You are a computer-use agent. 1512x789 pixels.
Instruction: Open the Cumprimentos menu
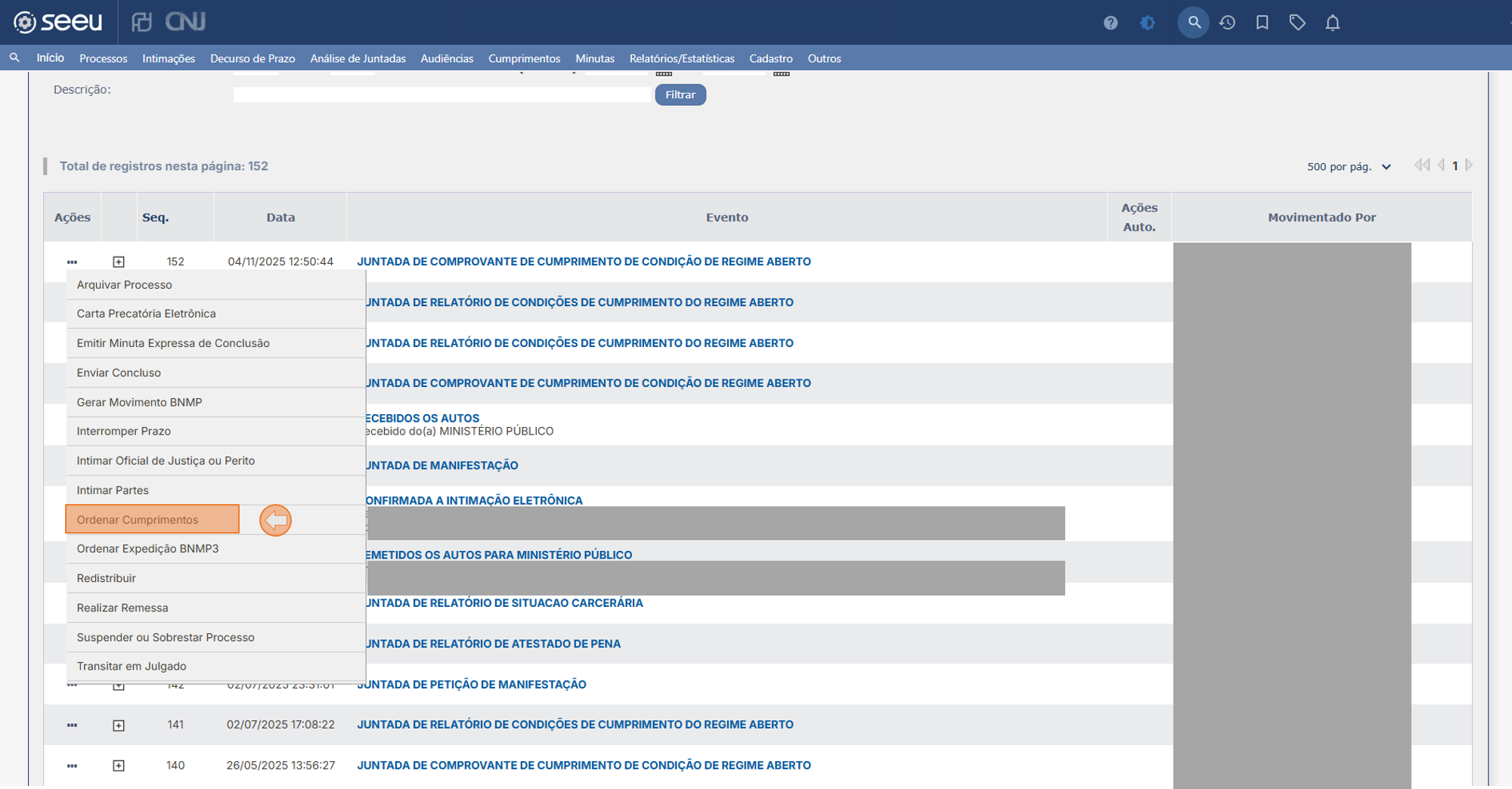point(525,58)
